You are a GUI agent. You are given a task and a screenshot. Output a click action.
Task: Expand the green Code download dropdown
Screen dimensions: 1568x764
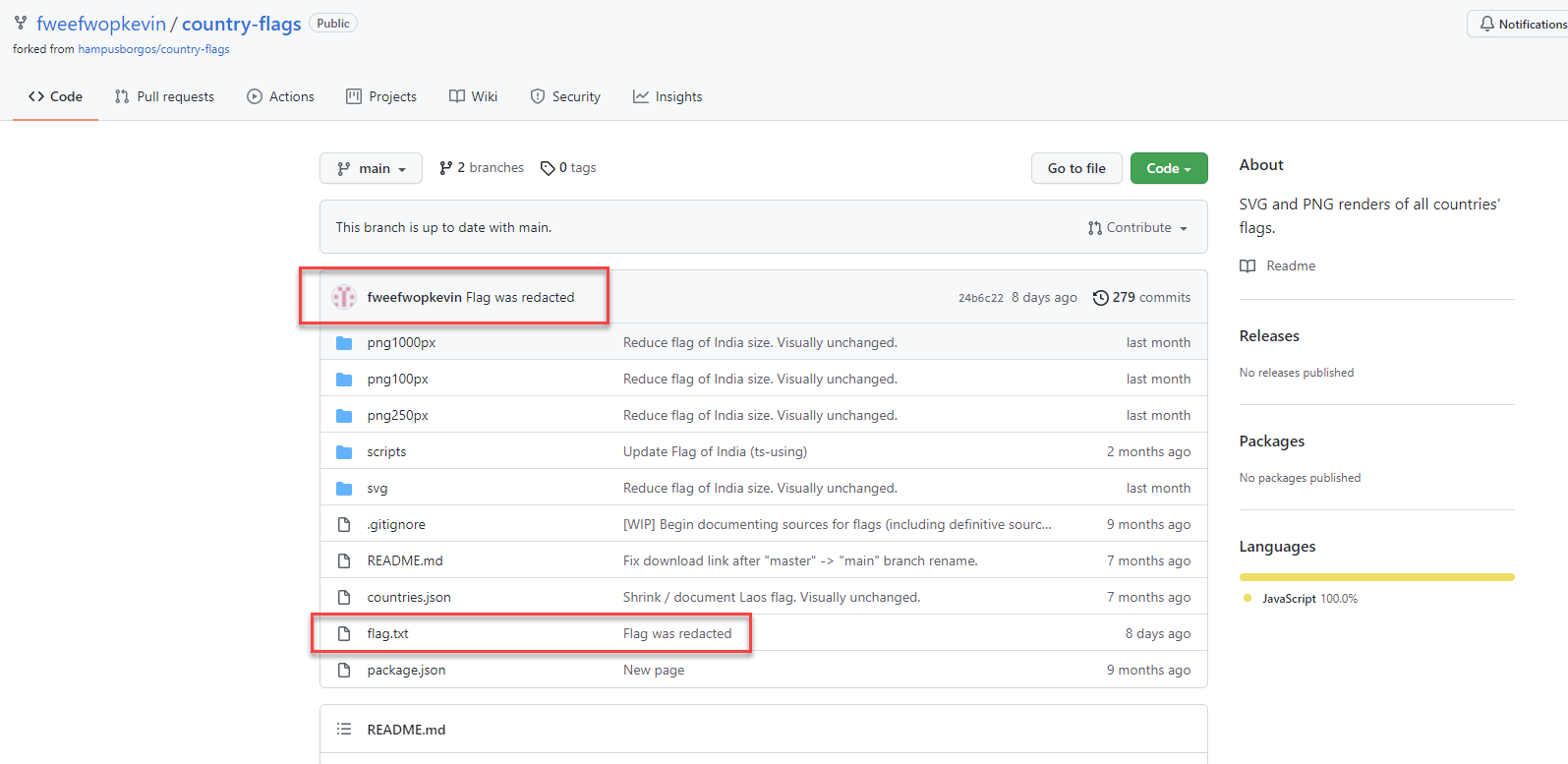pyautogui.click(x=1169, y=168)
